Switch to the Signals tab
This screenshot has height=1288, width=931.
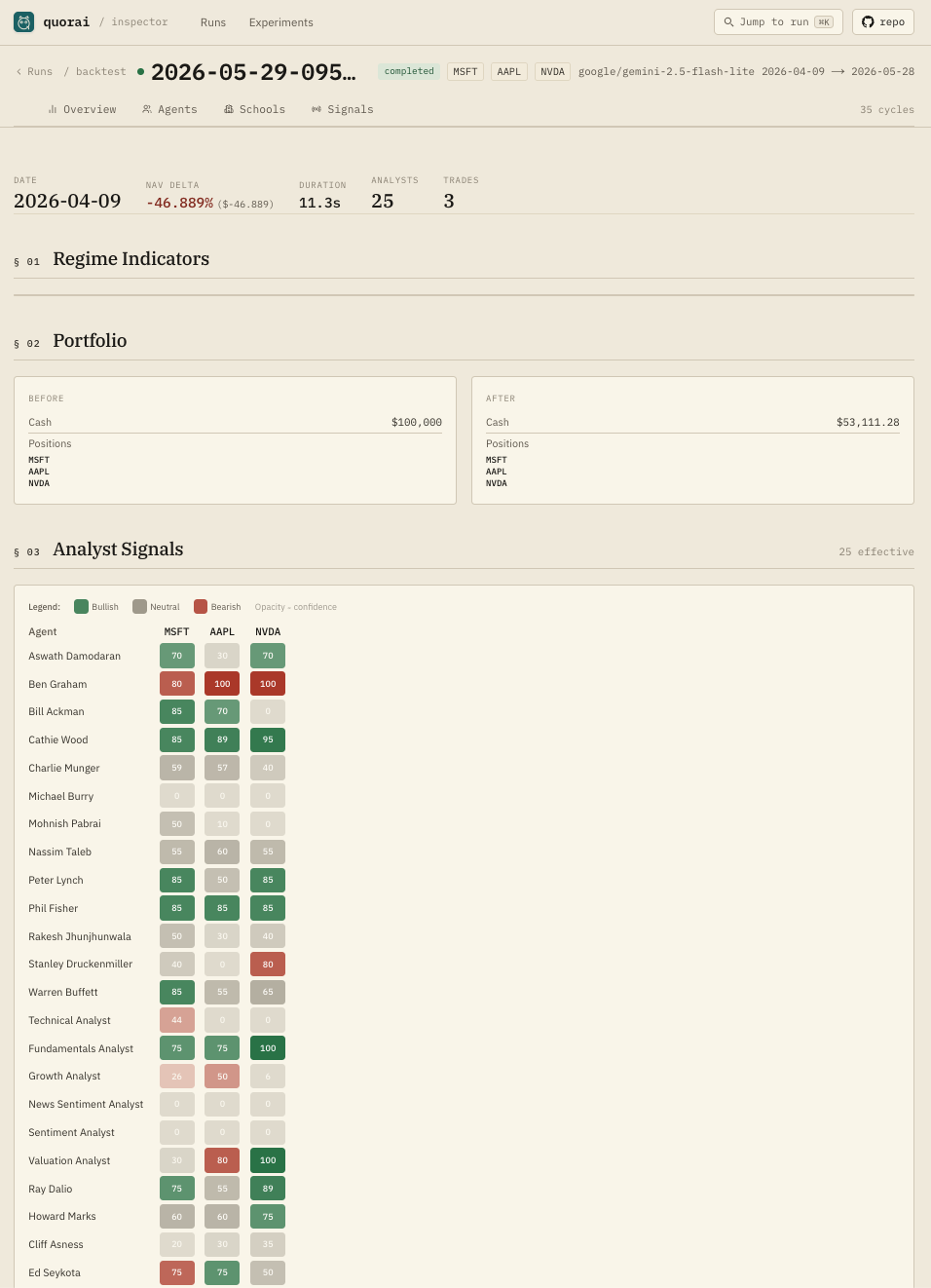point(343,110)
